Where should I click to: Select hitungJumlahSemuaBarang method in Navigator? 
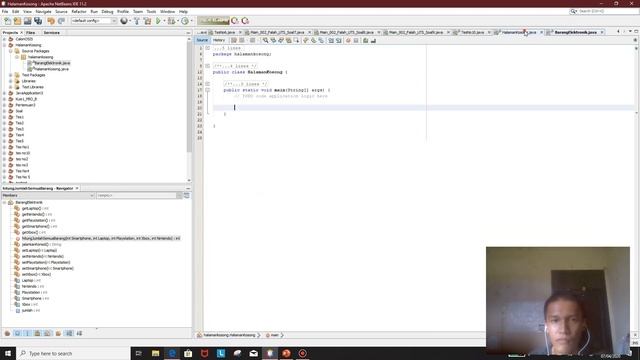point(101,238)
